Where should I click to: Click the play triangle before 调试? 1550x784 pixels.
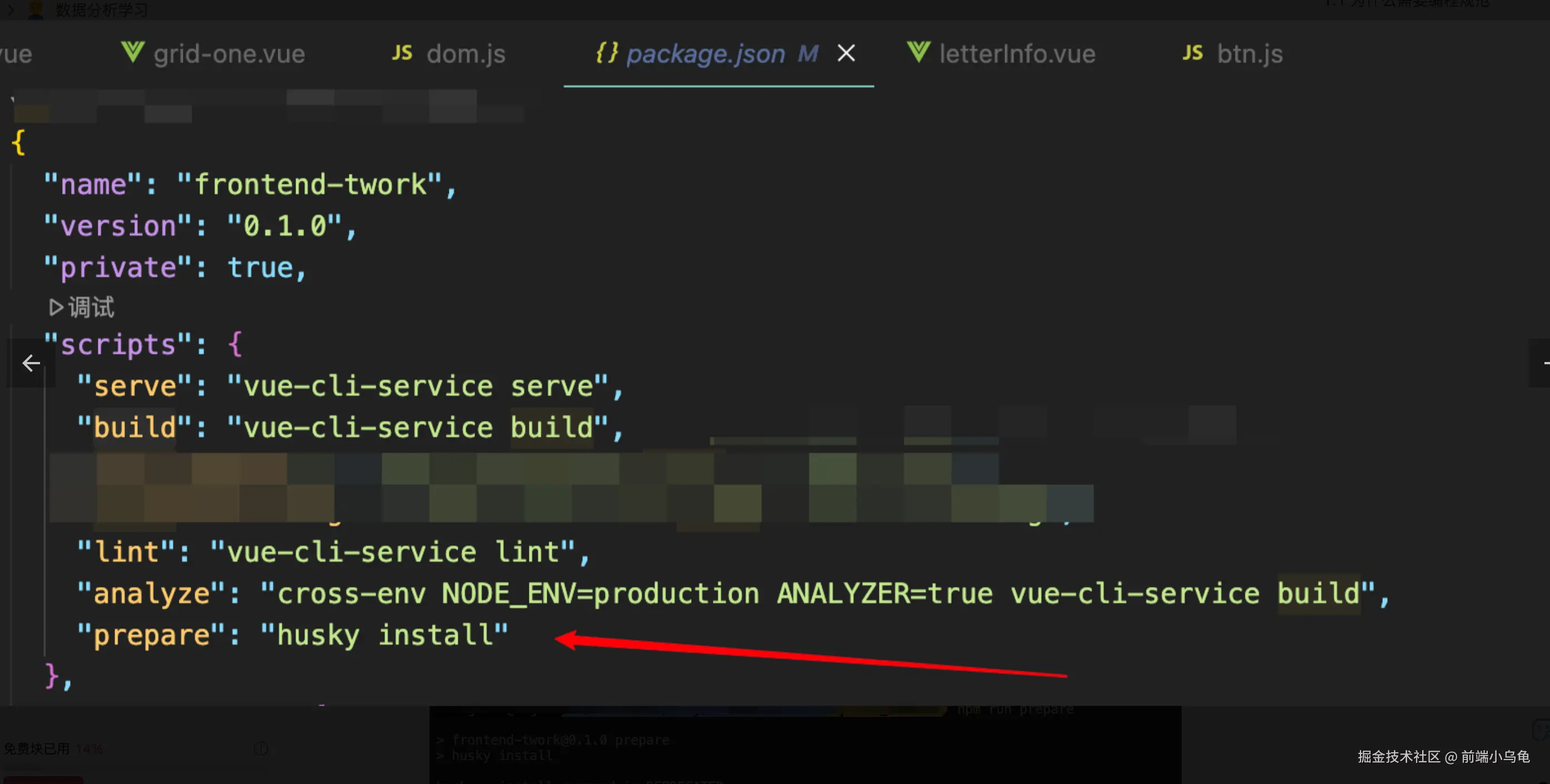click(x=56, y=307)
